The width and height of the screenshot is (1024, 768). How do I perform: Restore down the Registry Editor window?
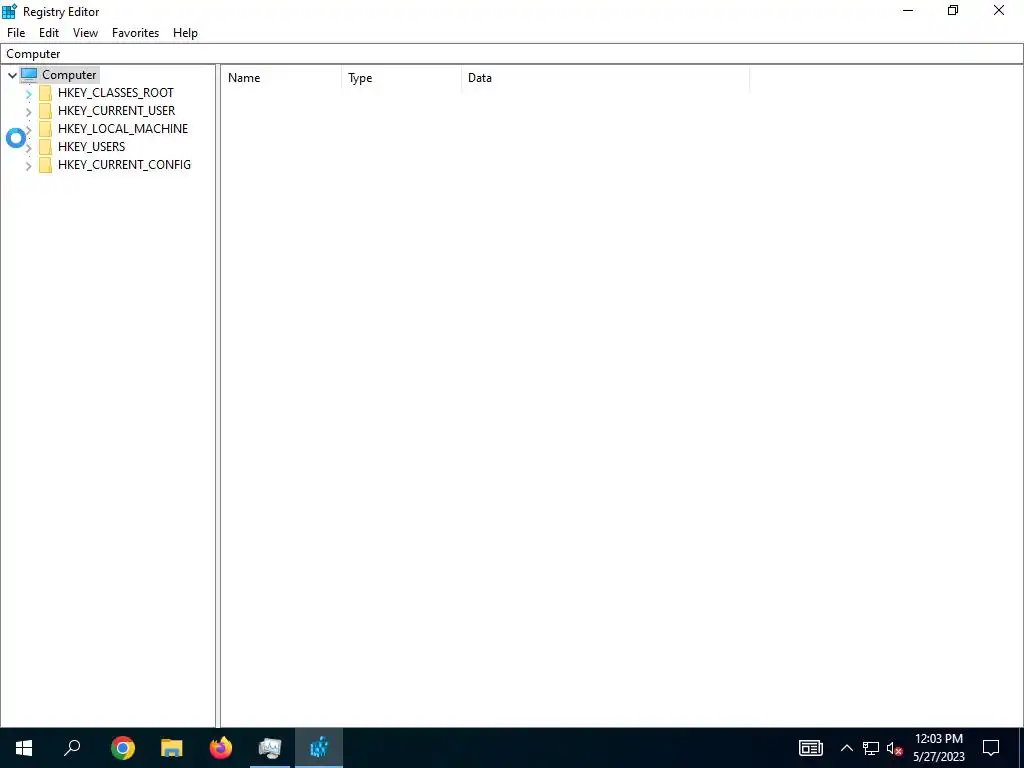click(x=953, y=10)
